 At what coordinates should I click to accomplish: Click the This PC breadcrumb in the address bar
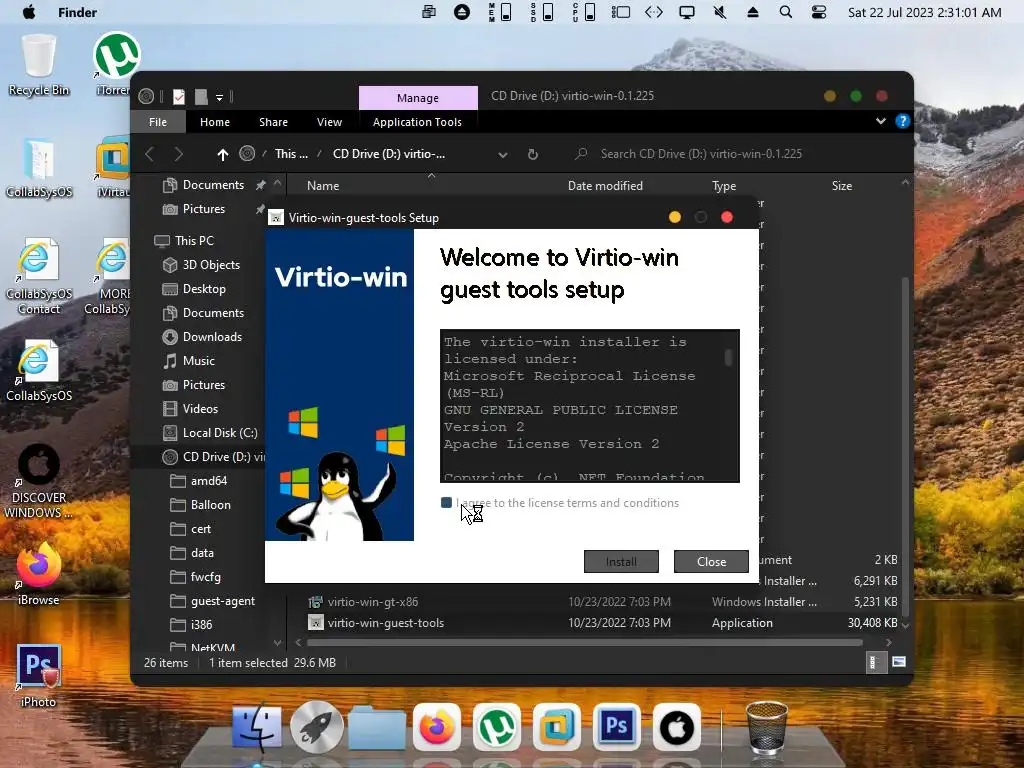[291, 154]
